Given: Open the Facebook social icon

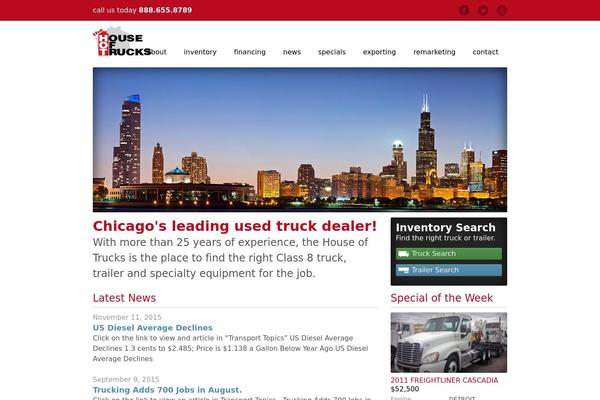Looking at the screenshot, I should pos(464,10).
